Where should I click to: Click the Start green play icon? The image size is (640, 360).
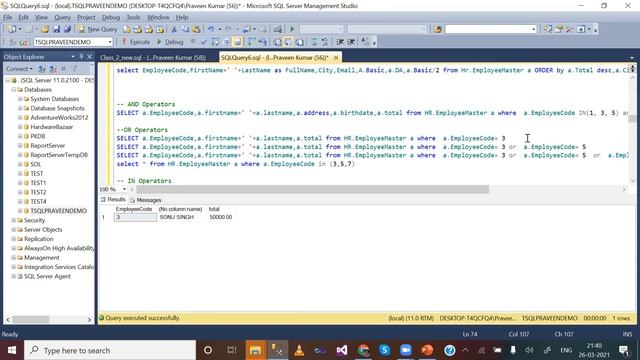292,29
